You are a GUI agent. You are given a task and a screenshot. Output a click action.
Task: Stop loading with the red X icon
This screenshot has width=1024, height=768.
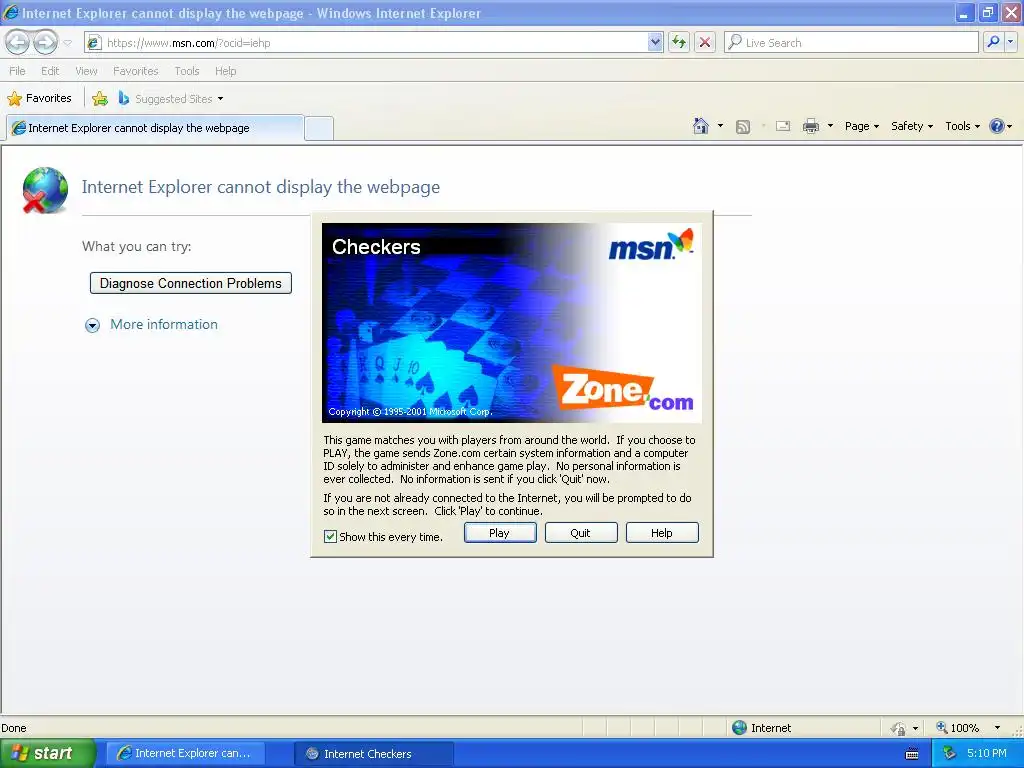coord(705,42)
